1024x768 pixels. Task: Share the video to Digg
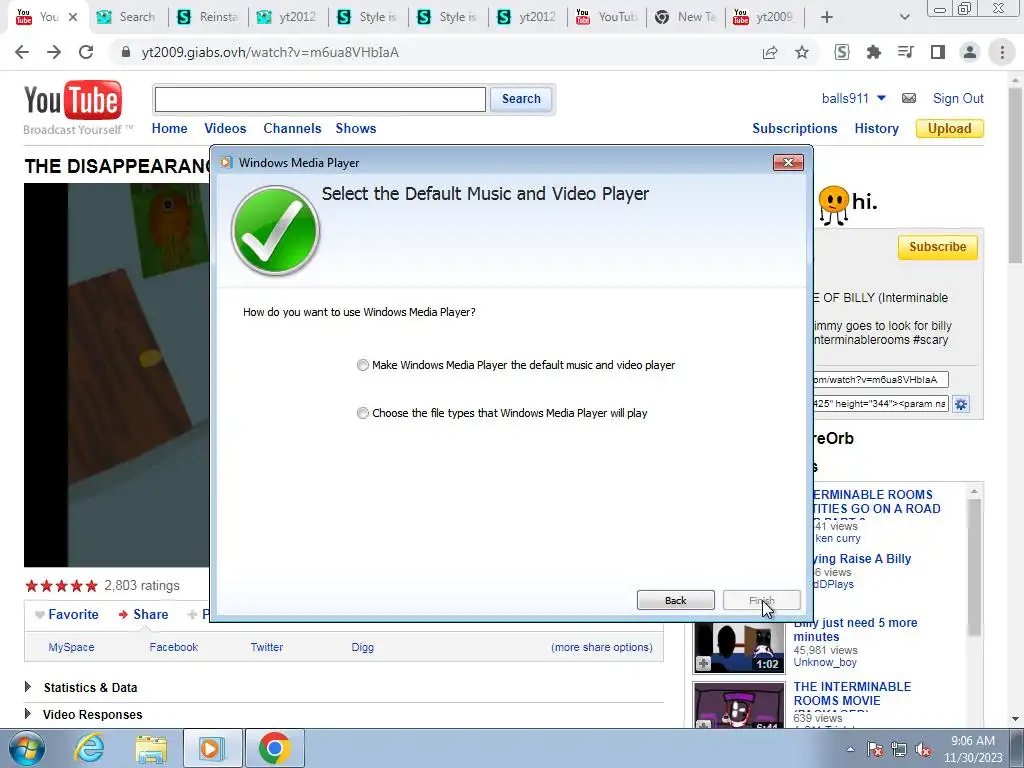pyautogui.click(x=362, y=647)
